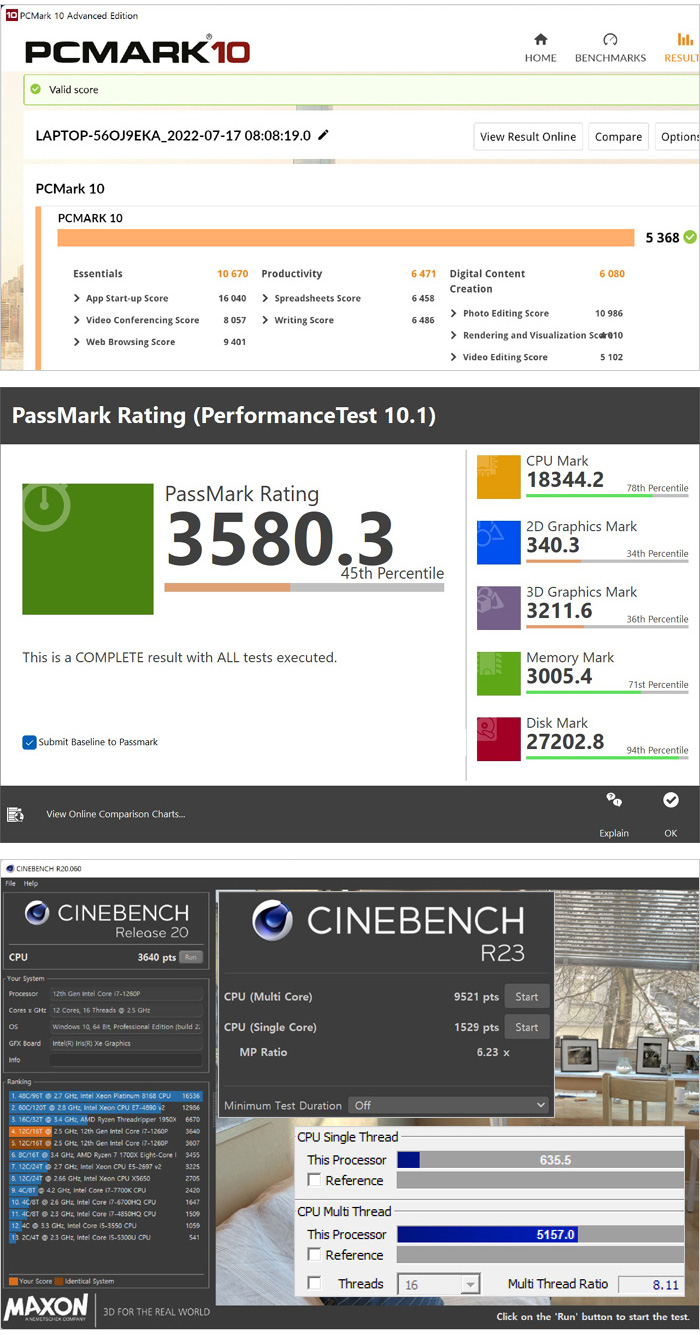Click View Online Comparison Charts link
The height and width of the screenshot is (1335, 700).
coord(115,814)
